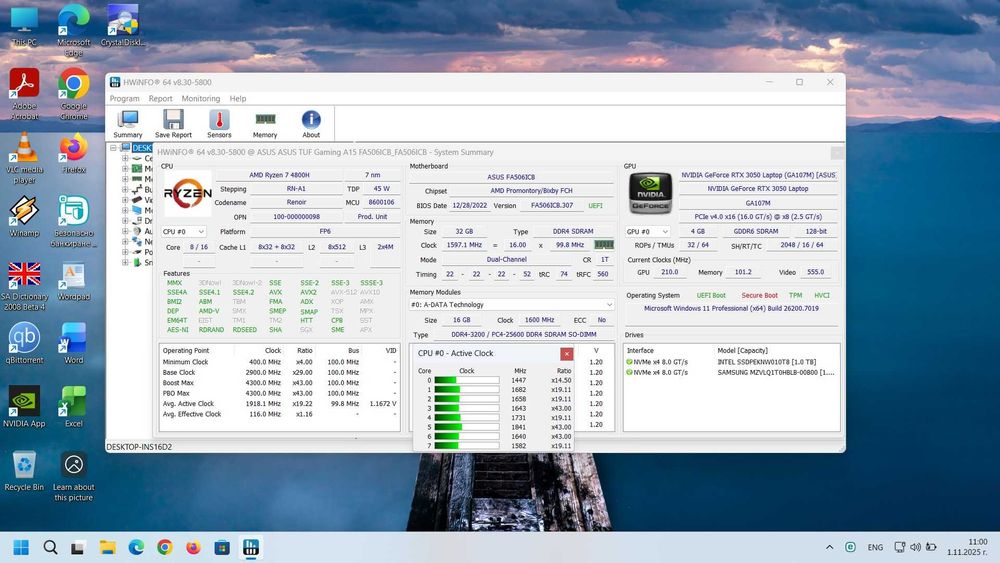The height and width of the screenshot is (563, 1000).
Task: Click the status bar DESKTOP-INS16D2 text
Action: [x=139, y=447]
